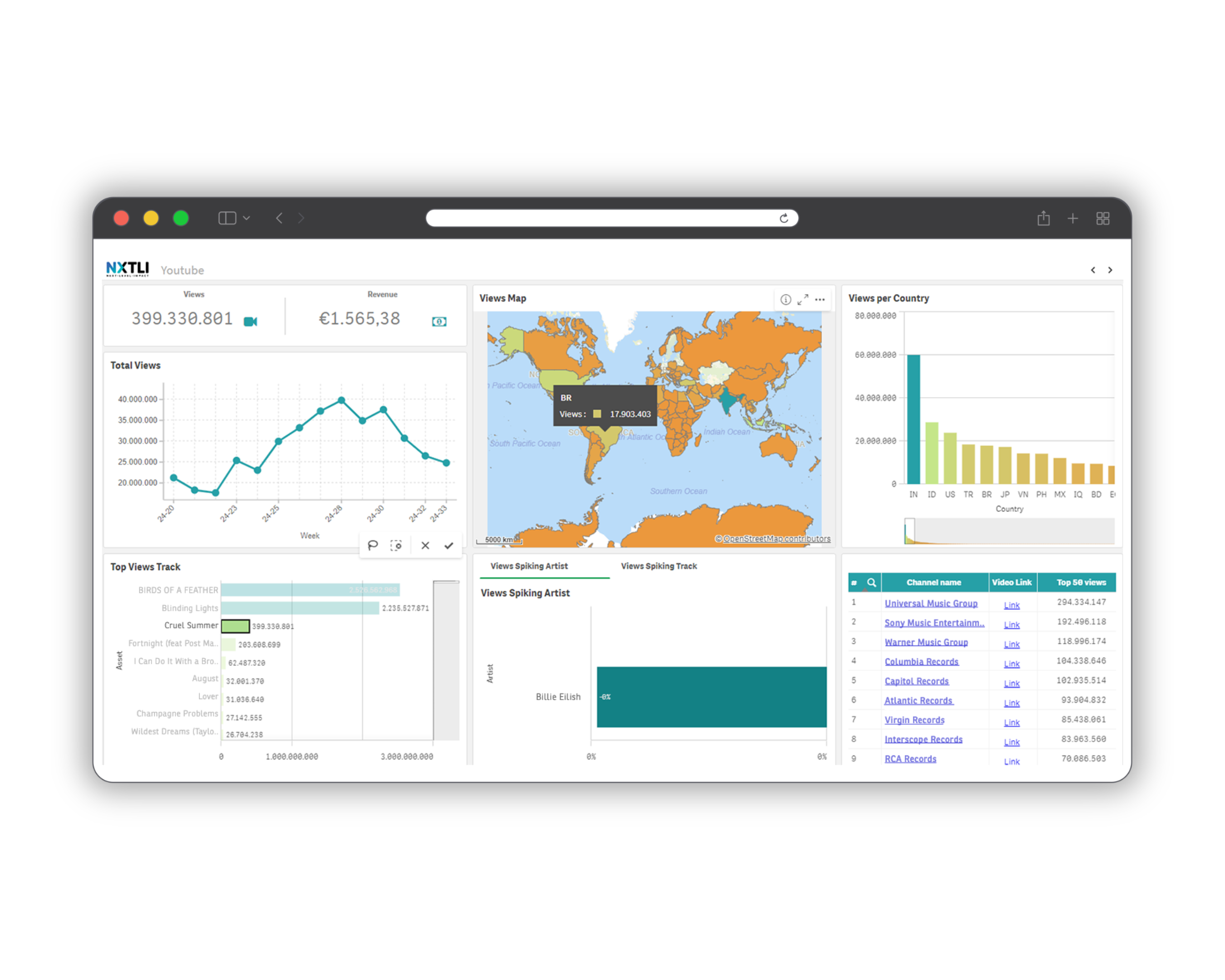Viewport: 1225px width, 980px height.
Task: Select the Cruel Summer bar
Action: [x=235, y=626]
